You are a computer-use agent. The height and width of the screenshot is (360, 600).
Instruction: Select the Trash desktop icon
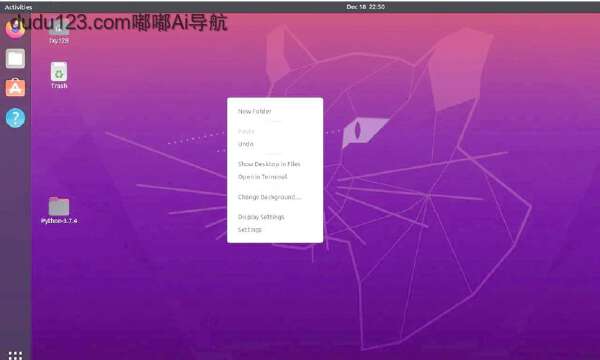(x=59, y=75)
